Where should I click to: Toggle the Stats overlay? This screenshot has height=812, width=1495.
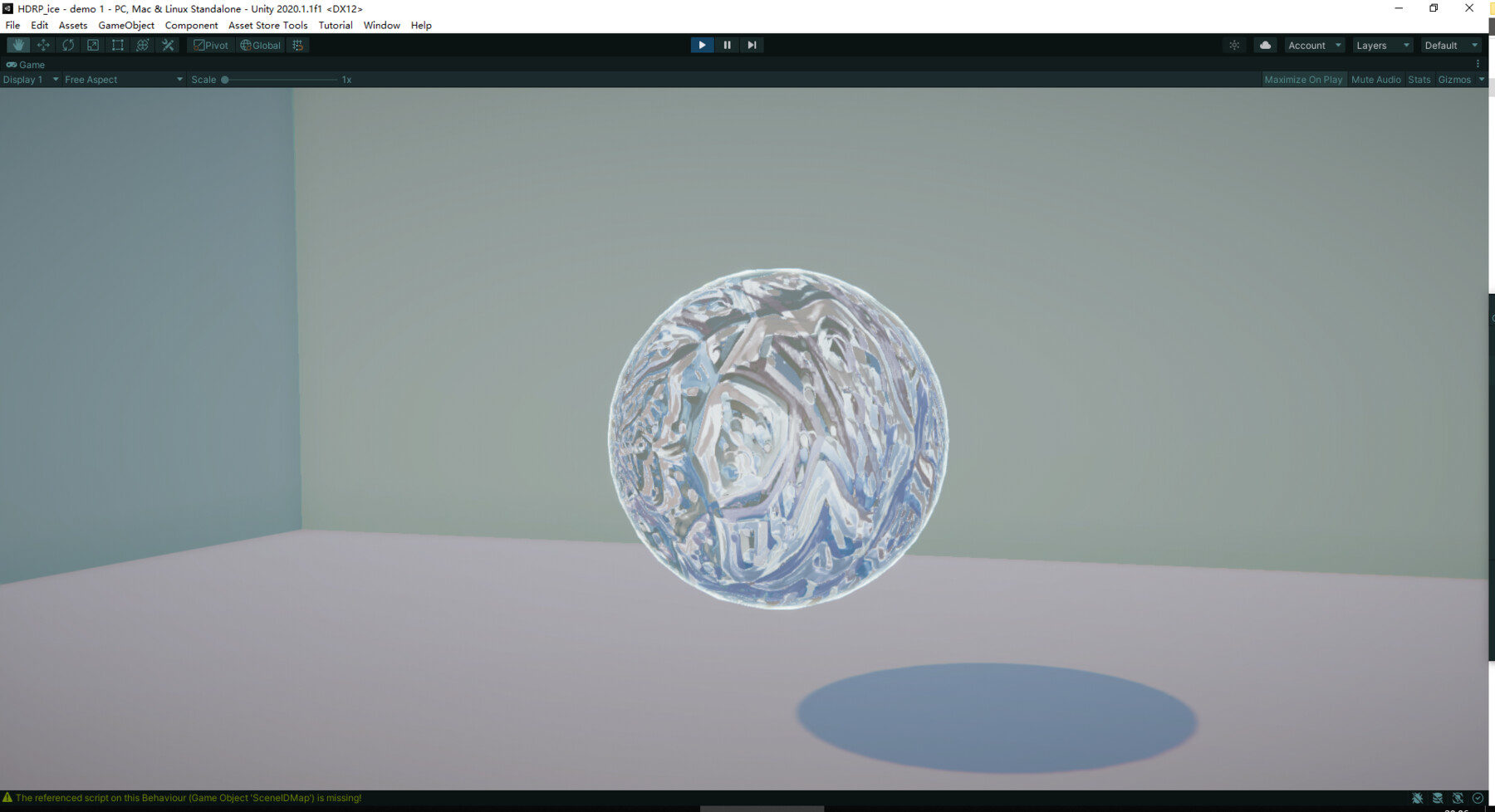click(x=1419, y=80)
